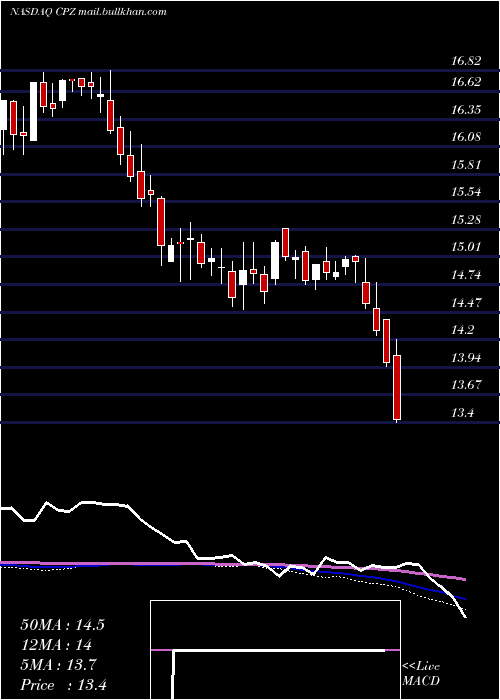Click the 16.82 price axis label
This screenshot has width=500, height=700.
coord(466,61)
